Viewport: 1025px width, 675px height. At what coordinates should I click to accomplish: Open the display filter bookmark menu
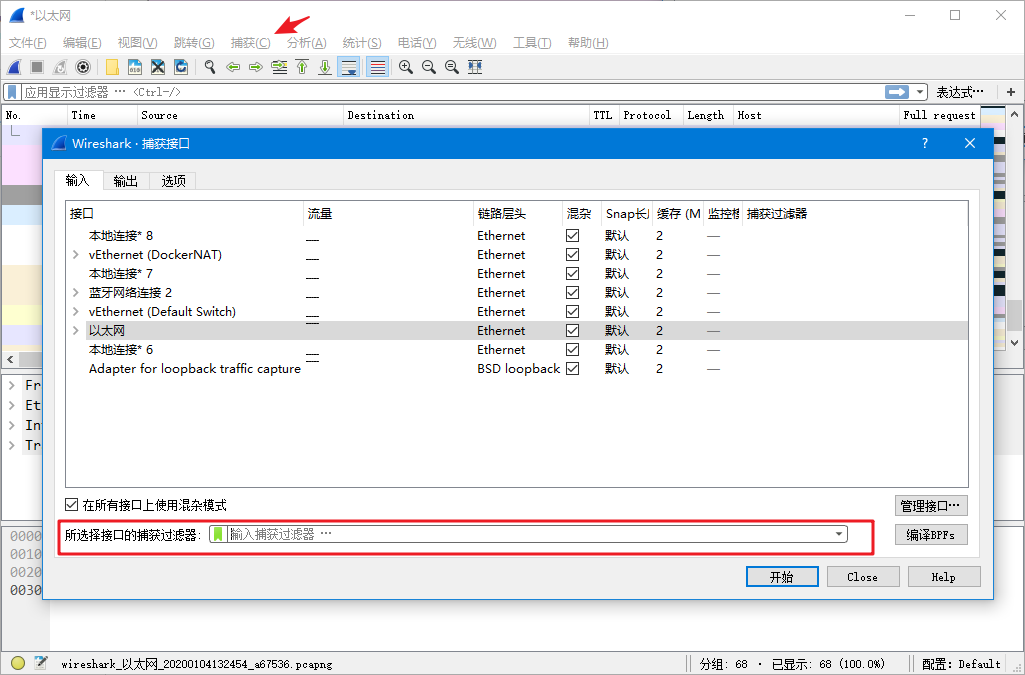[12, 92]
